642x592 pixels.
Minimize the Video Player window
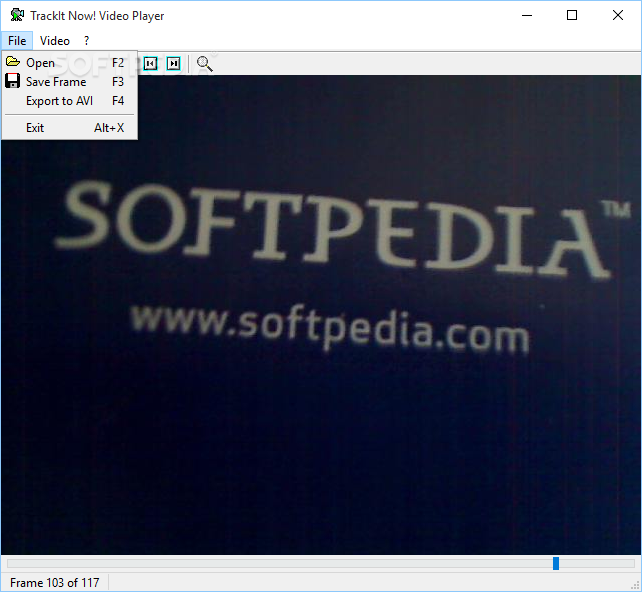(x=527, y=16)
